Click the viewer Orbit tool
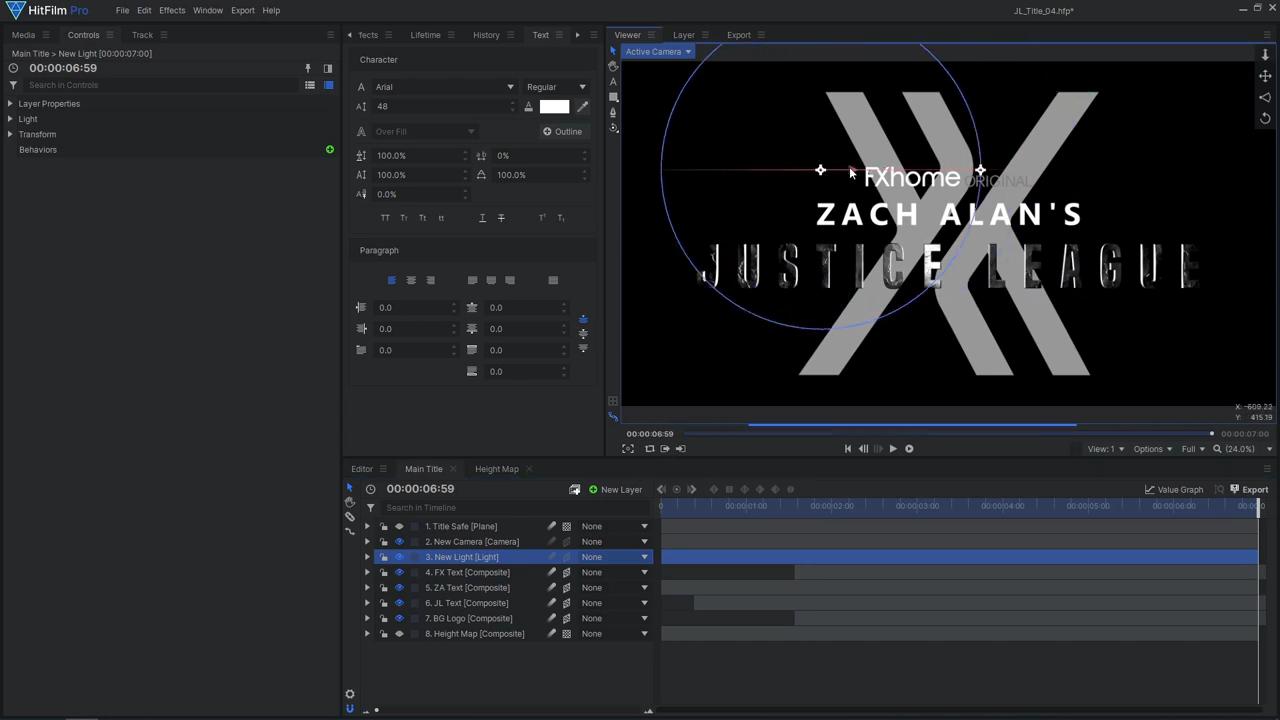 [613, 129]
